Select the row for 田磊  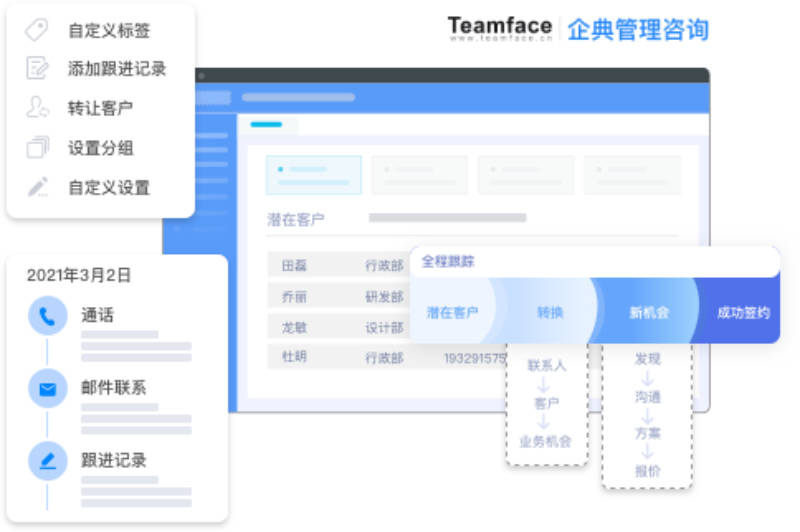pos(339,265)
